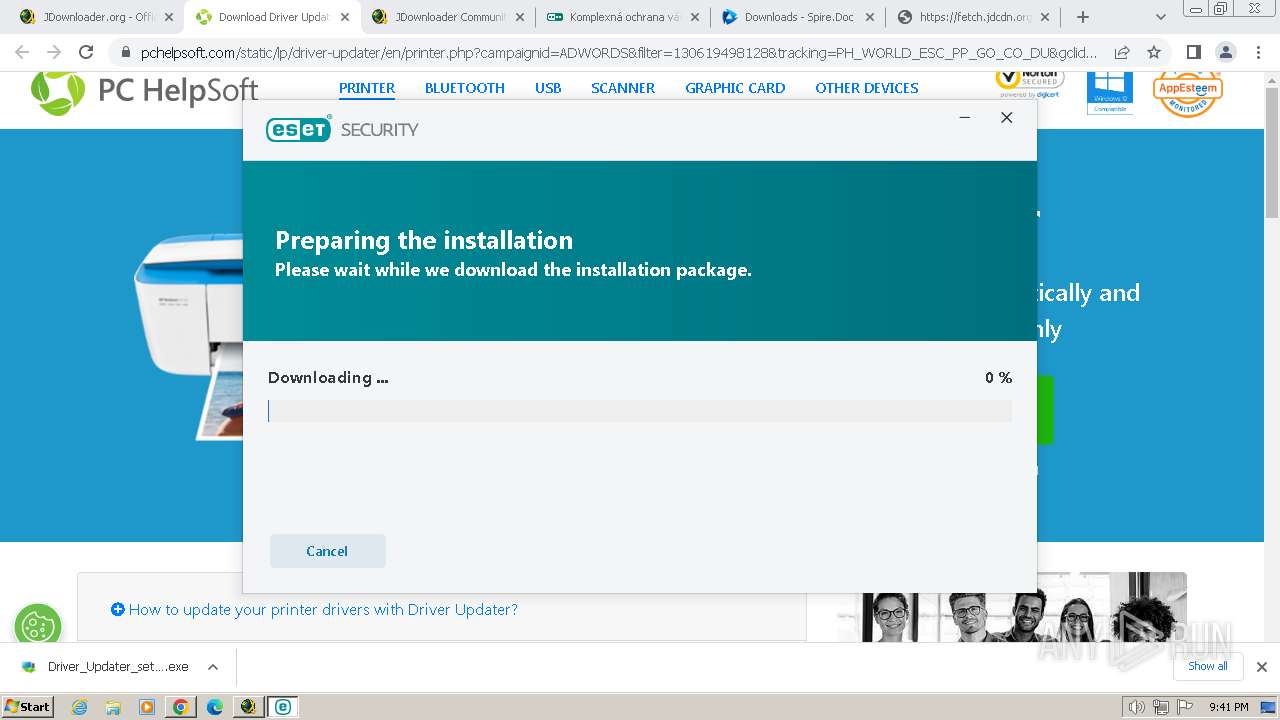
Task: Focus the pchelpsoft.com address bar
Action: pyautogui.click(x=618, y=53)
